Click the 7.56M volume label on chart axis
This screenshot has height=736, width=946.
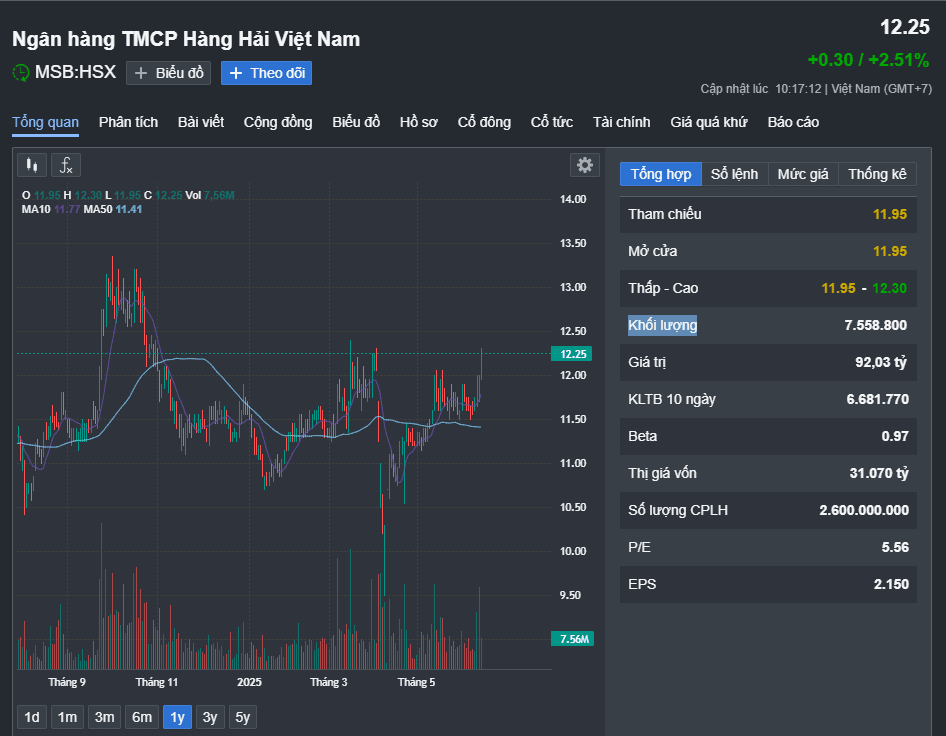[573, 639]
